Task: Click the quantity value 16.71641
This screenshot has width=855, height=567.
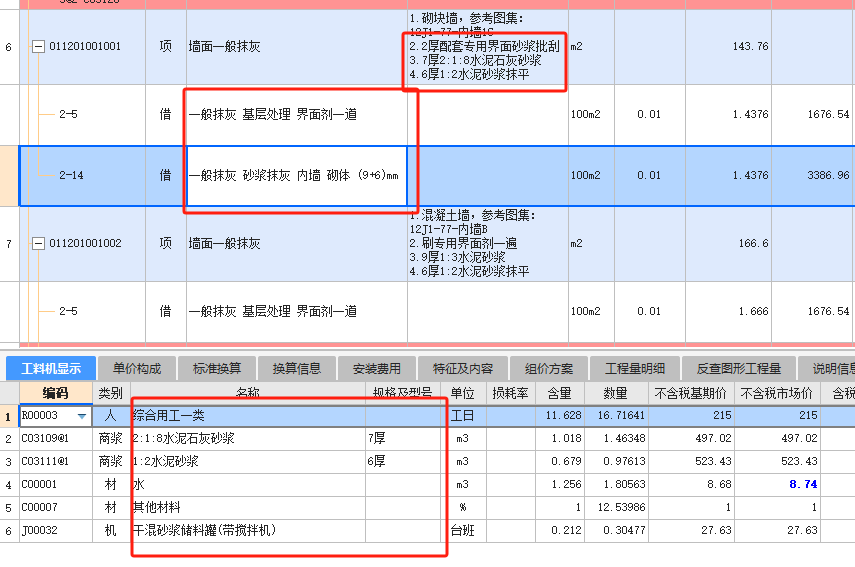Action: pyautogui.click(x=621, y=415)
